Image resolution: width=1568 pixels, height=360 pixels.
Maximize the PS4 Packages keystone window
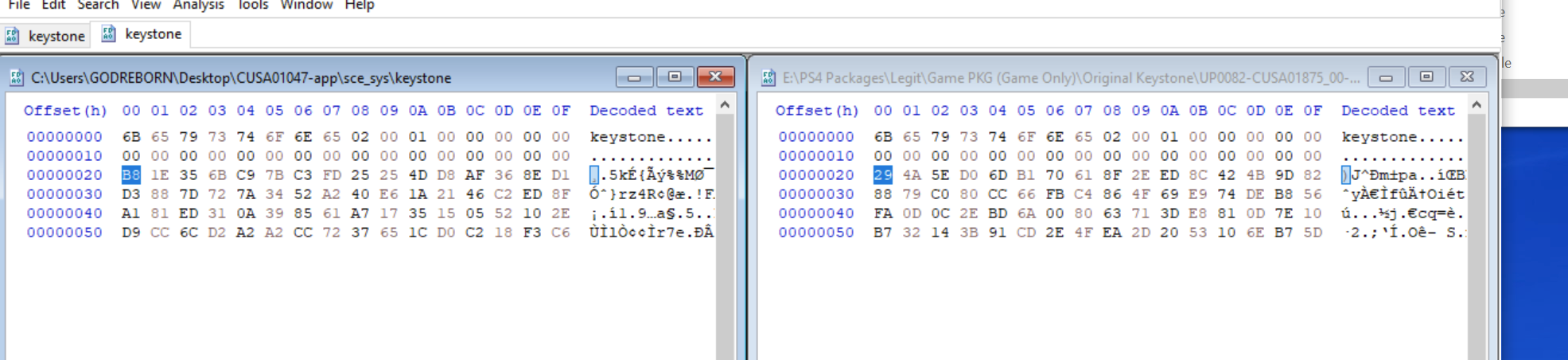(1426, 76)
